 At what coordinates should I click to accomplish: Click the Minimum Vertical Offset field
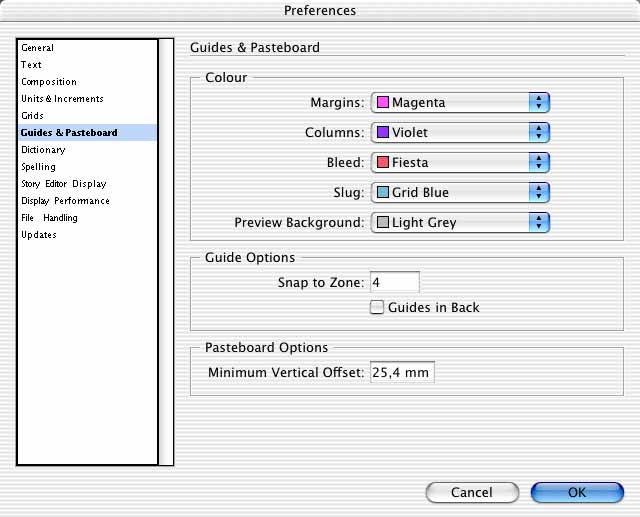coord(402,372)
